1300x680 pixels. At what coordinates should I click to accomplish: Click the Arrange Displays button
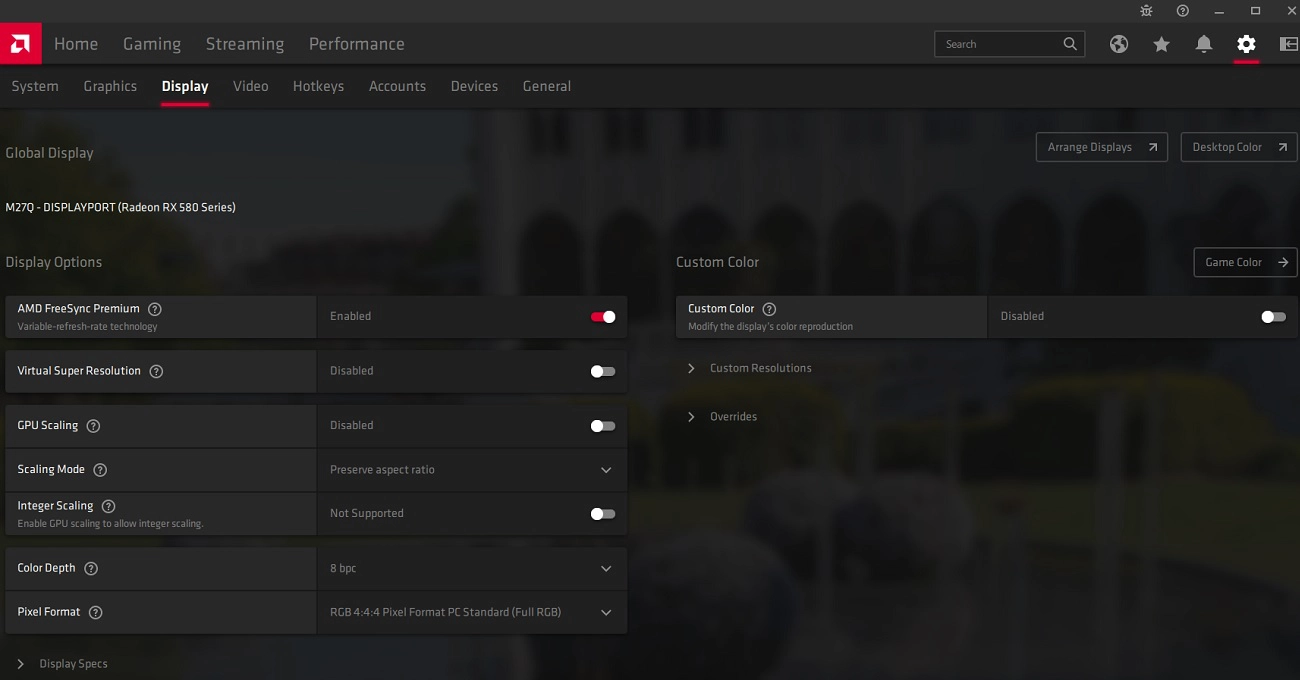click(x=1102, y=147)
